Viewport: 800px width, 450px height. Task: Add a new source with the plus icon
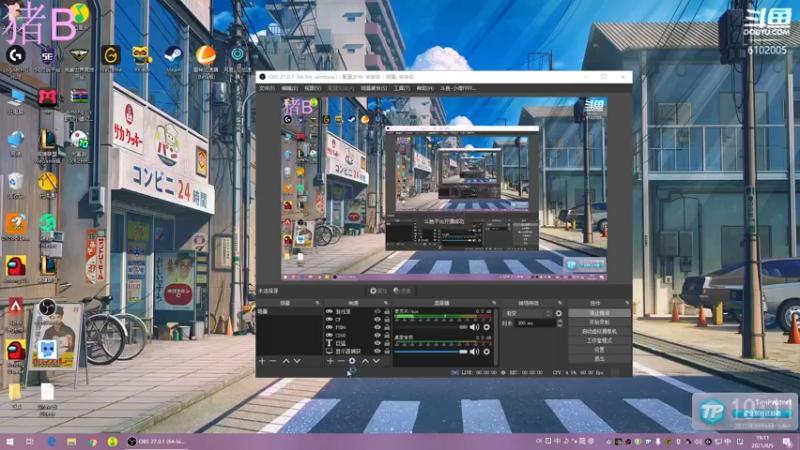tap(330, 361)
